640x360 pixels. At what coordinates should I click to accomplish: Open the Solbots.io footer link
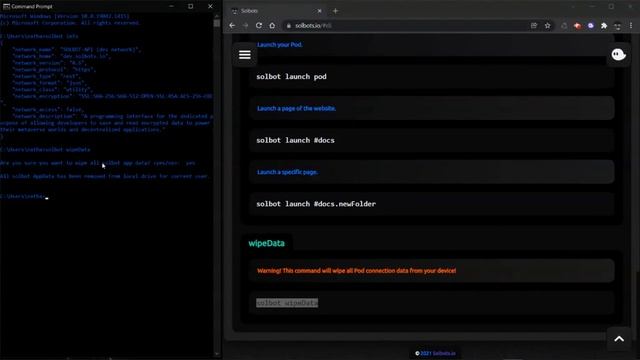[444, 353]
